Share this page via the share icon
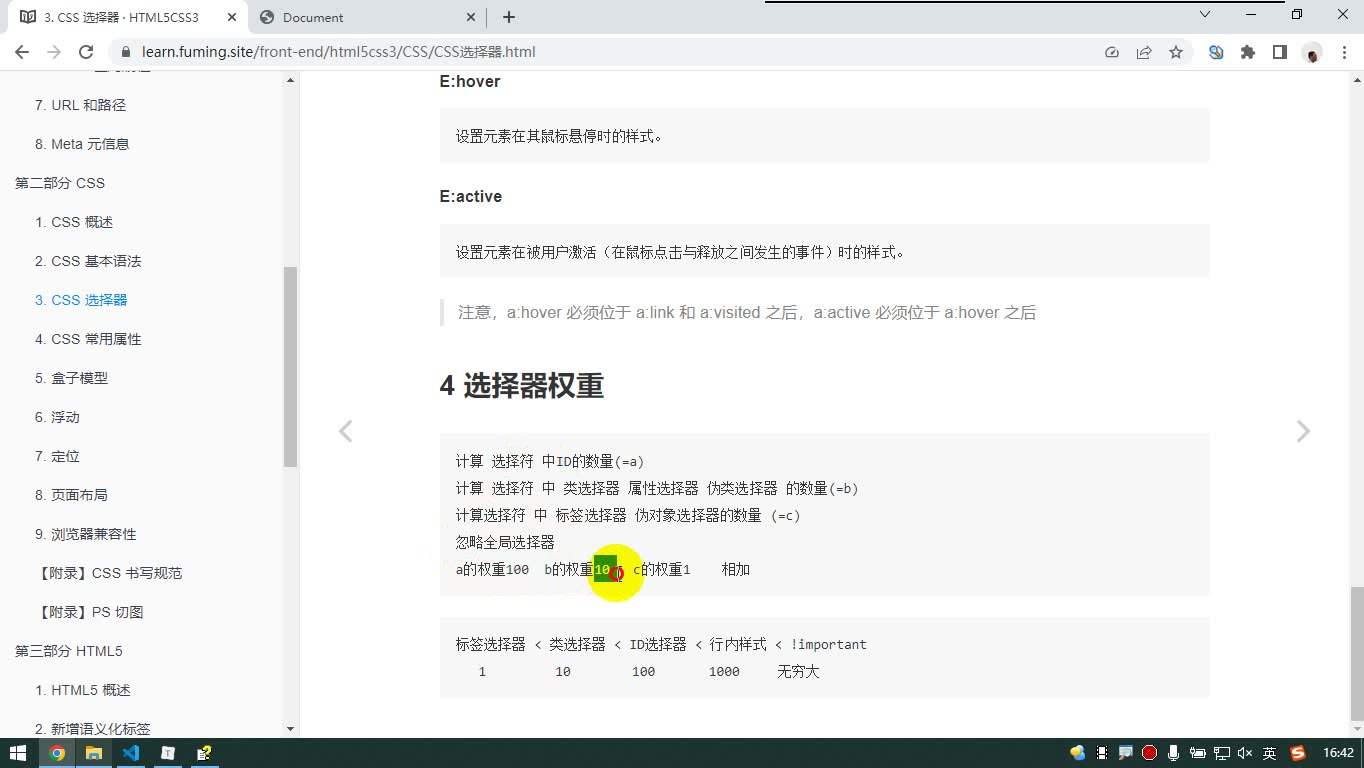 pyautogui.click(x=1144, y=52)
